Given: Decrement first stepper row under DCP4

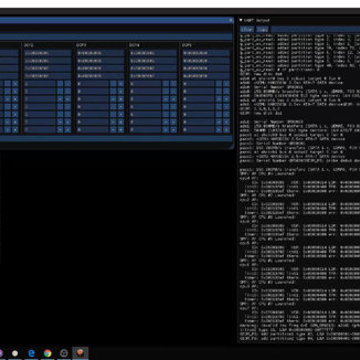Looking at the screenshot, I should point(166,84).
